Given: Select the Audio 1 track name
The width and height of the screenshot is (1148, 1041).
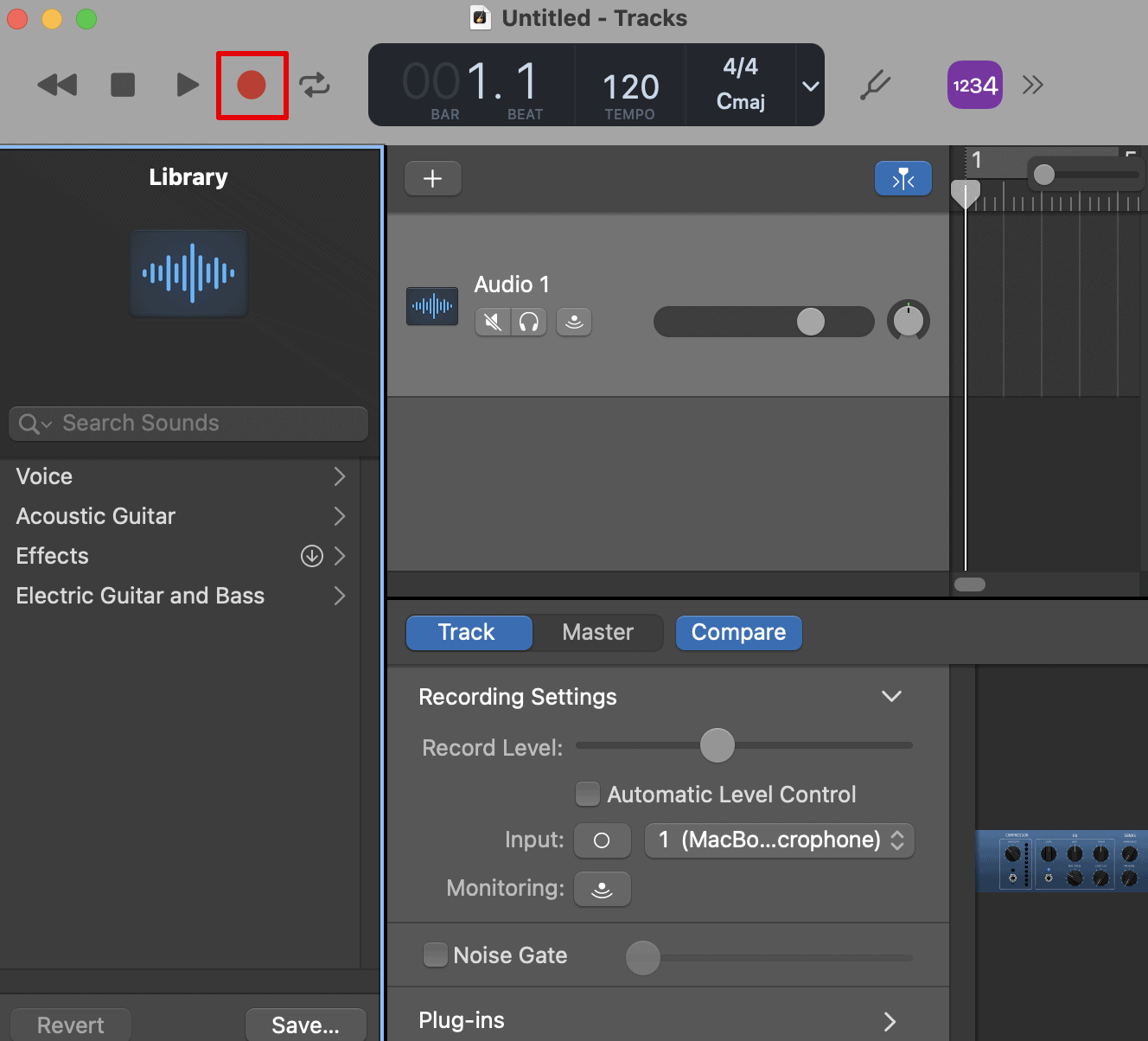Looking at the screenshot, I should (x=512, y=284).
